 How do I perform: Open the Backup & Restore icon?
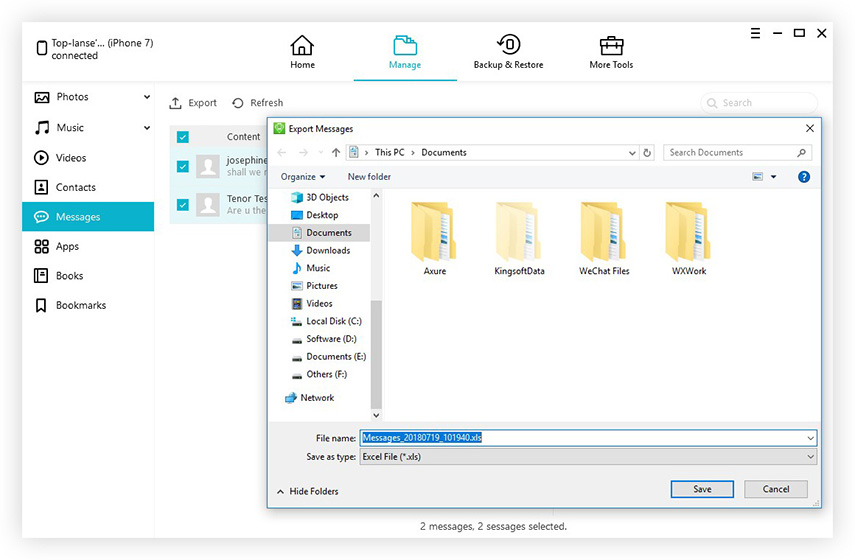coord(508,46)
